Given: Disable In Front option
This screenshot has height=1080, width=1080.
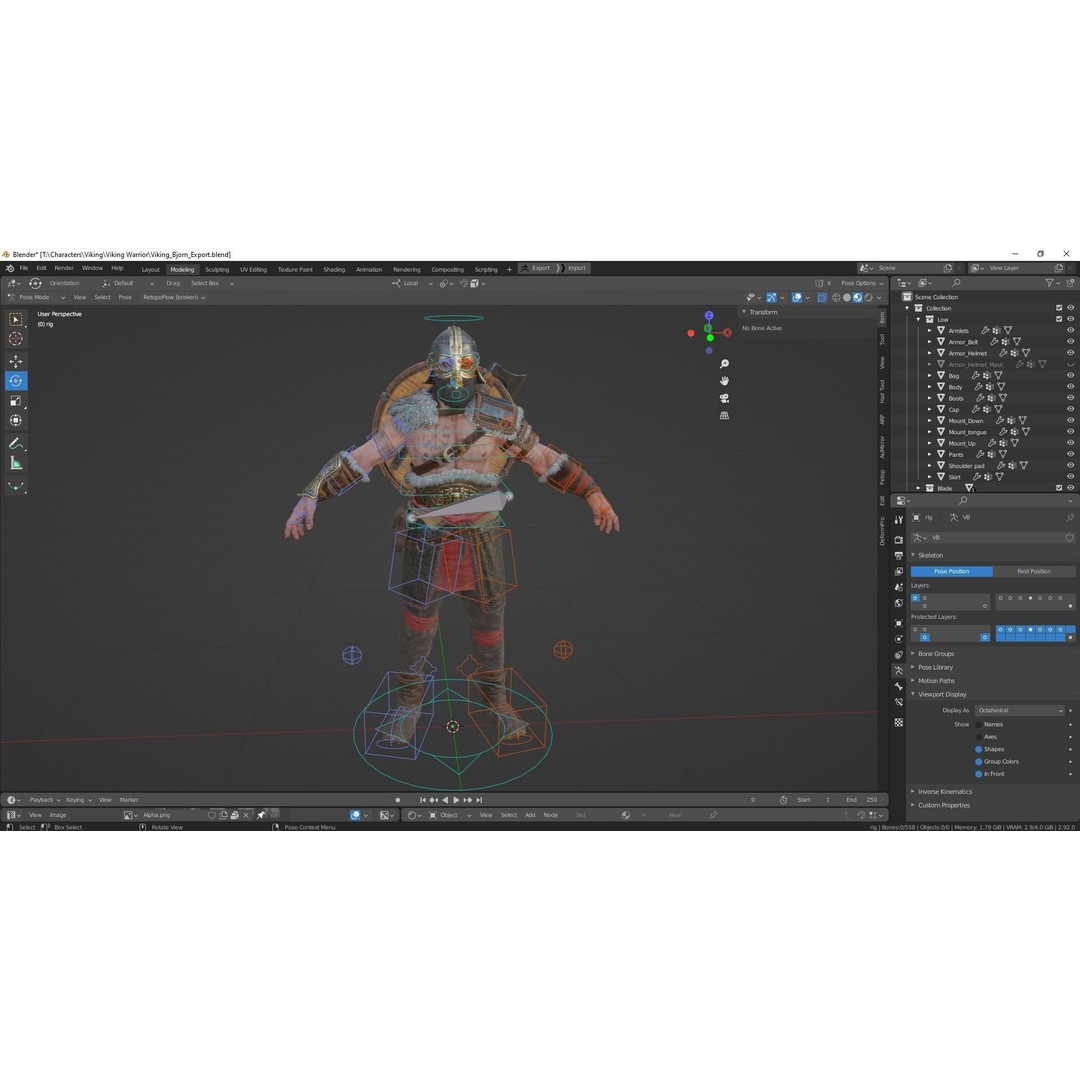Looking at the screenshot, I should point(979,774).
